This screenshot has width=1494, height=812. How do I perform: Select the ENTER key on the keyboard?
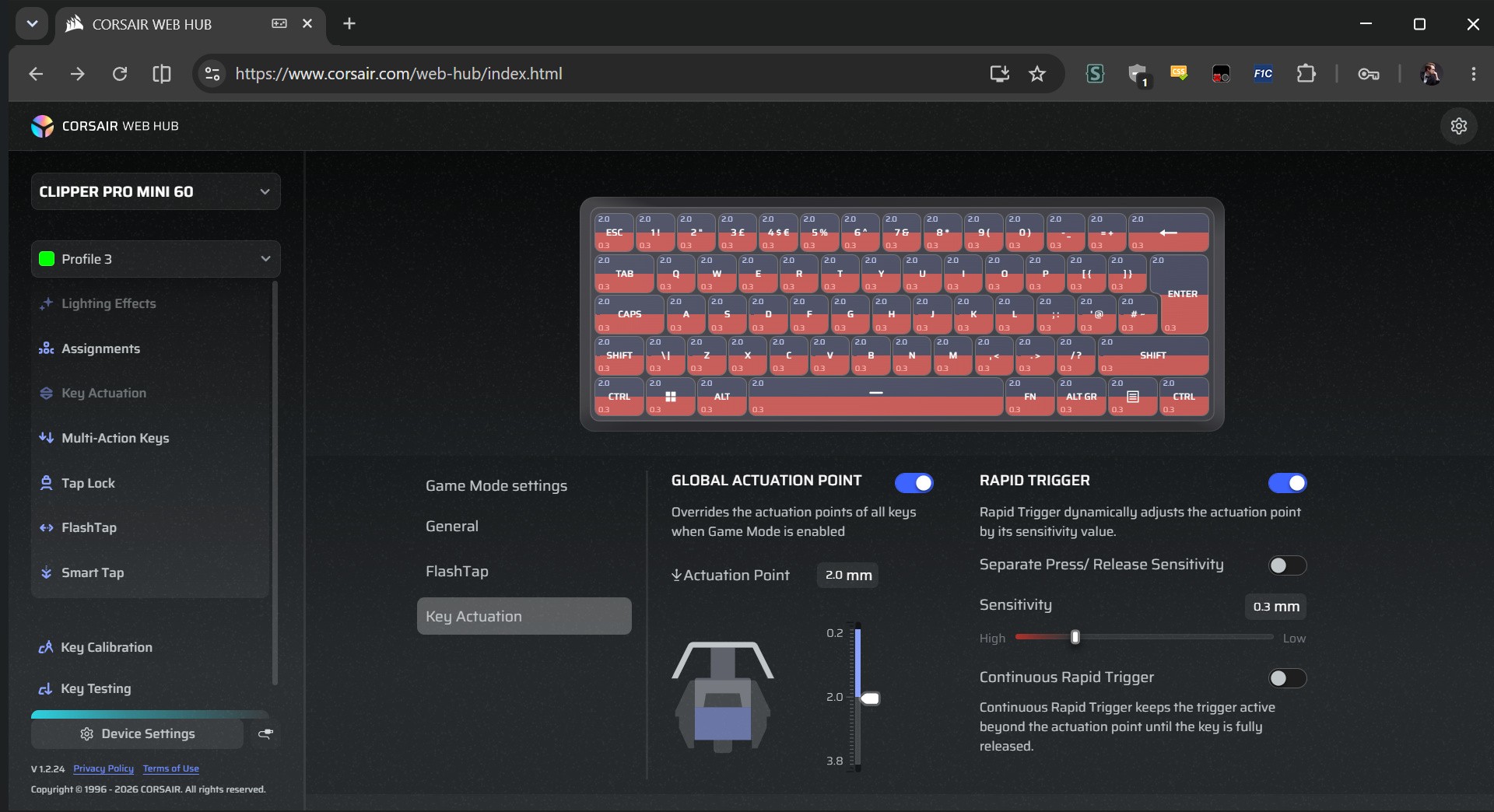[1180, 294]
